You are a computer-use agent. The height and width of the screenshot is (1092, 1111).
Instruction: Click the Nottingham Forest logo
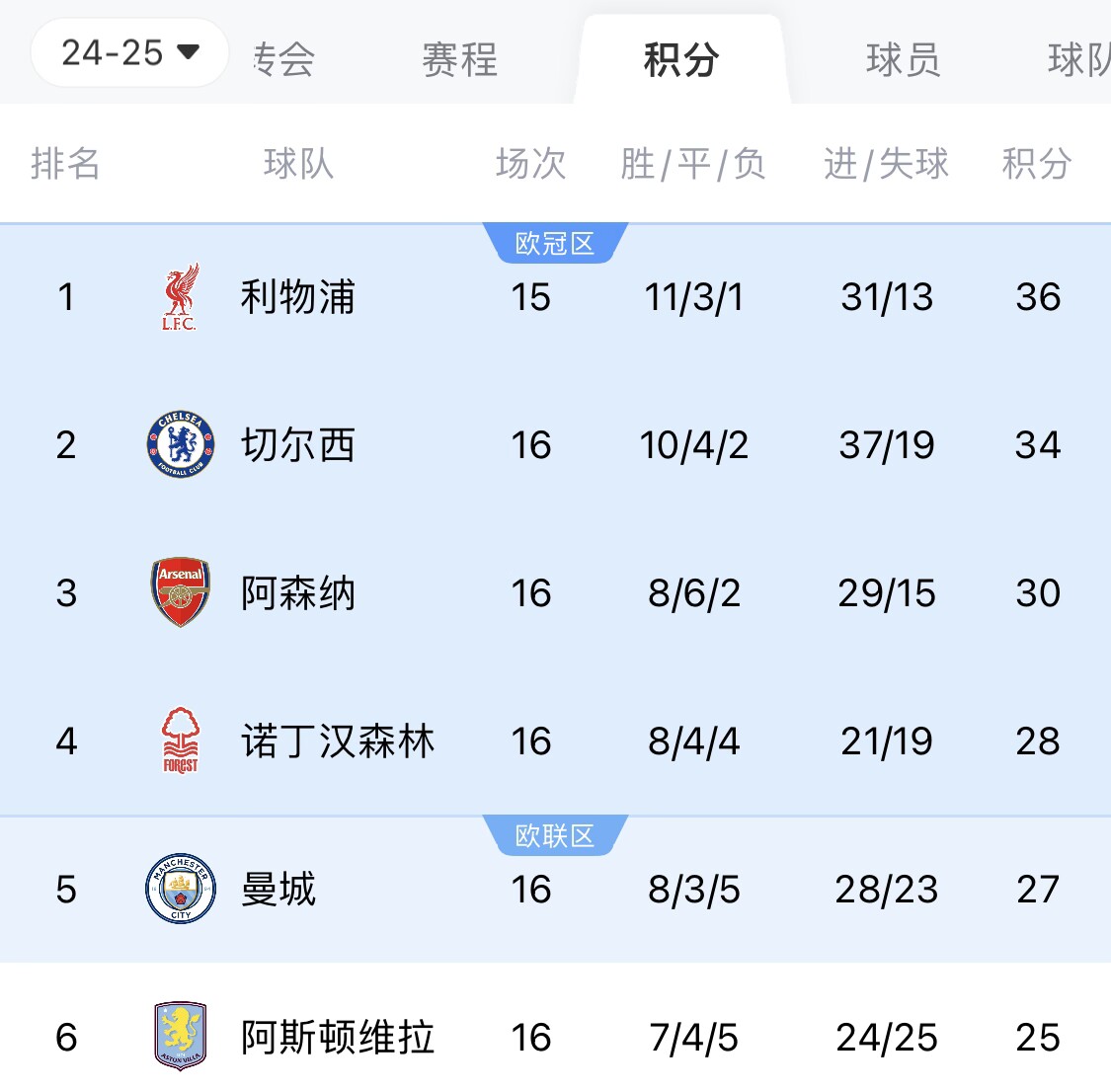pyautogui.click(x=180, y=741)
